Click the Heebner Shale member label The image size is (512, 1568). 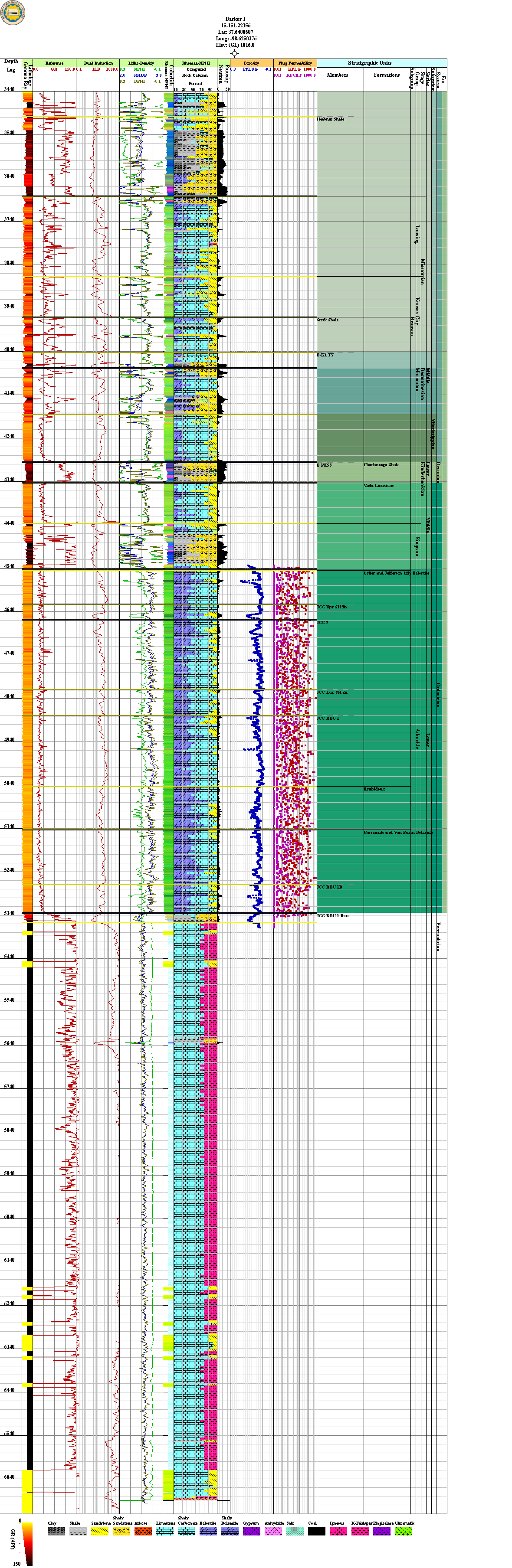pyautogui.click(x=331, y=119)
